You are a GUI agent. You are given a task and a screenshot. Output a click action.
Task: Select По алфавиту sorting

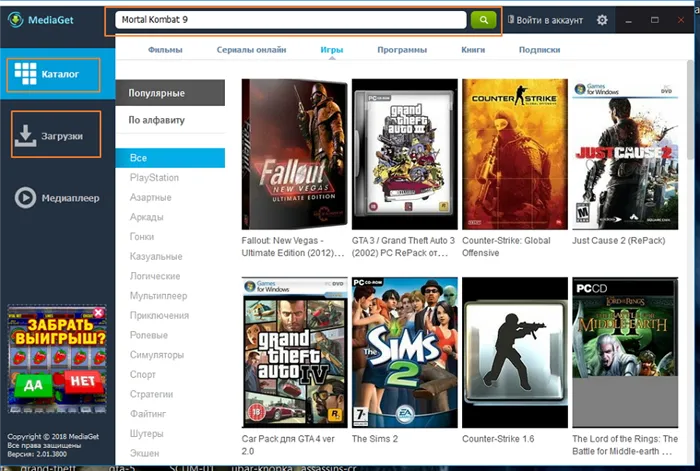click(170, 120)
